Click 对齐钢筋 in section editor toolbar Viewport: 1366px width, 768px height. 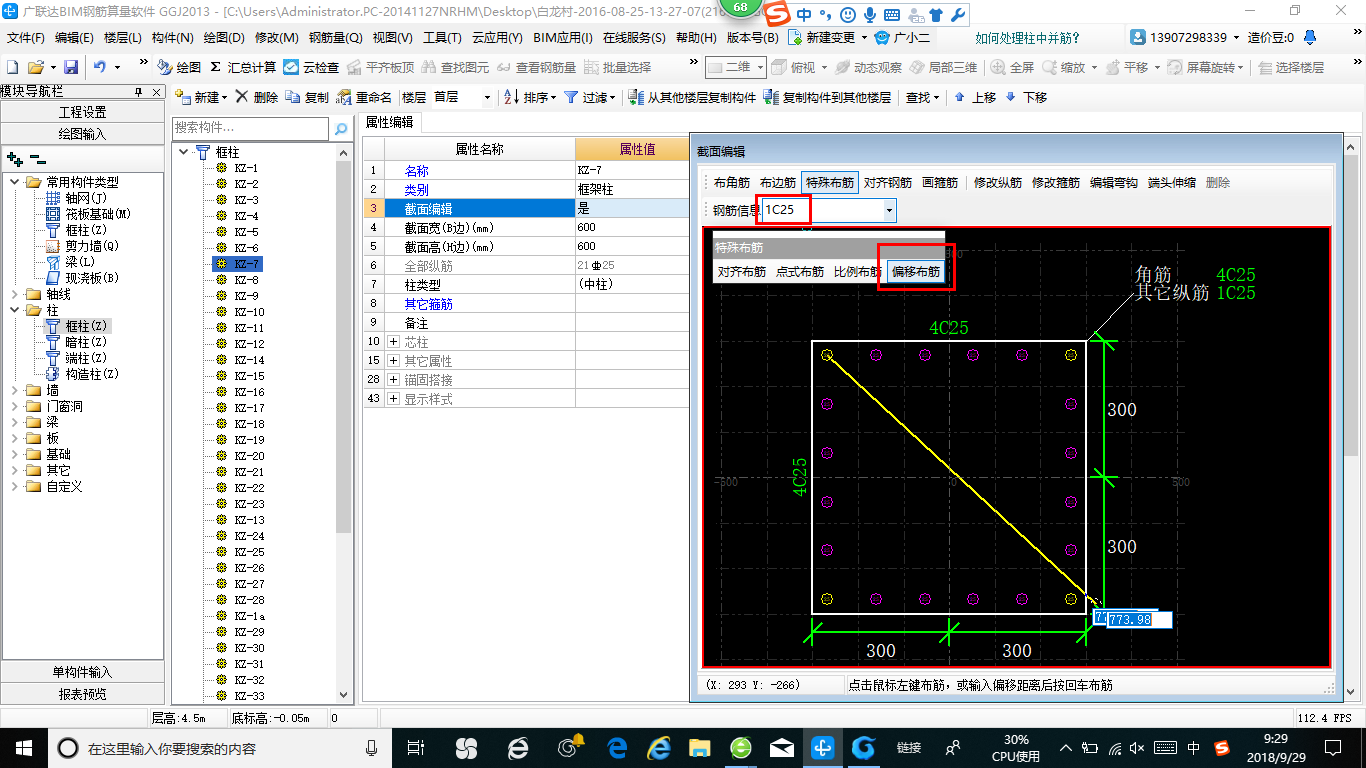(888, 183)
